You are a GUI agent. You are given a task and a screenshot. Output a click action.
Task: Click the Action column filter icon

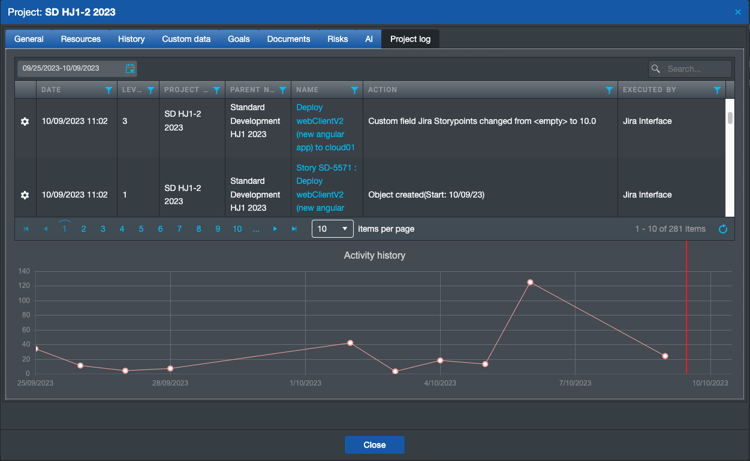point(608,90)
